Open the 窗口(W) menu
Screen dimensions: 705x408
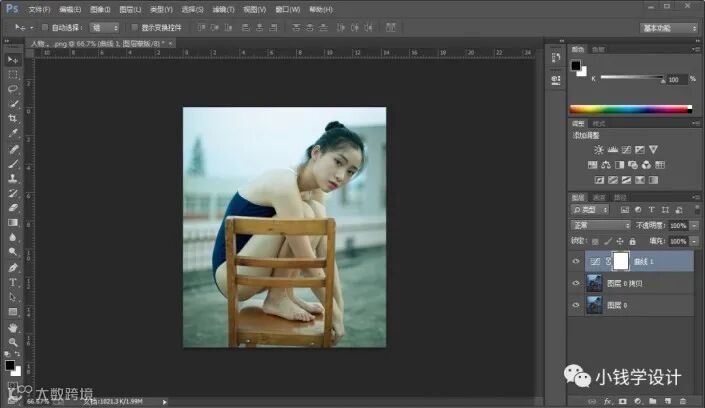pos(287,9)
